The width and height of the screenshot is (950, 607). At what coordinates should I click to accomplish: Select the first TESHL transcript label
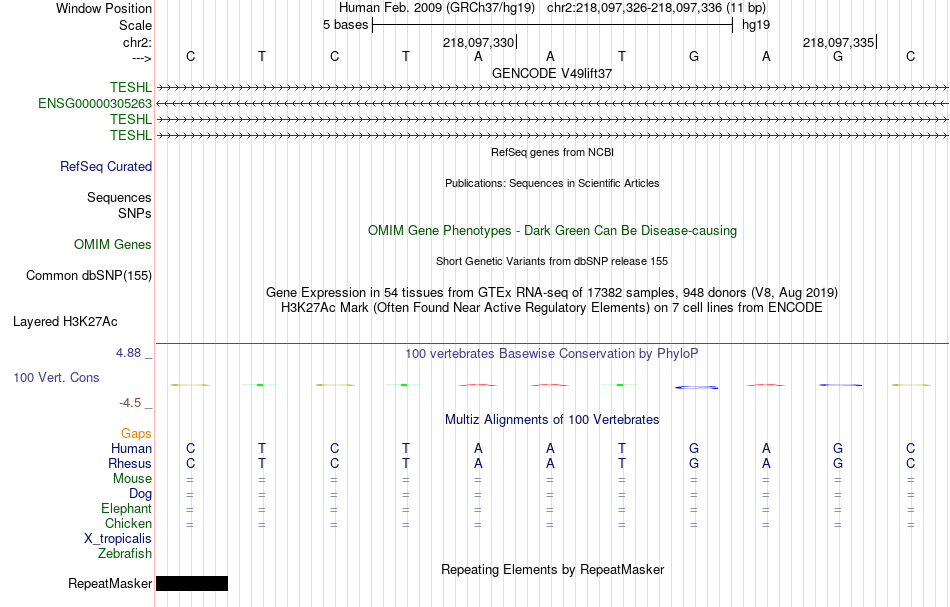[131, 87]
